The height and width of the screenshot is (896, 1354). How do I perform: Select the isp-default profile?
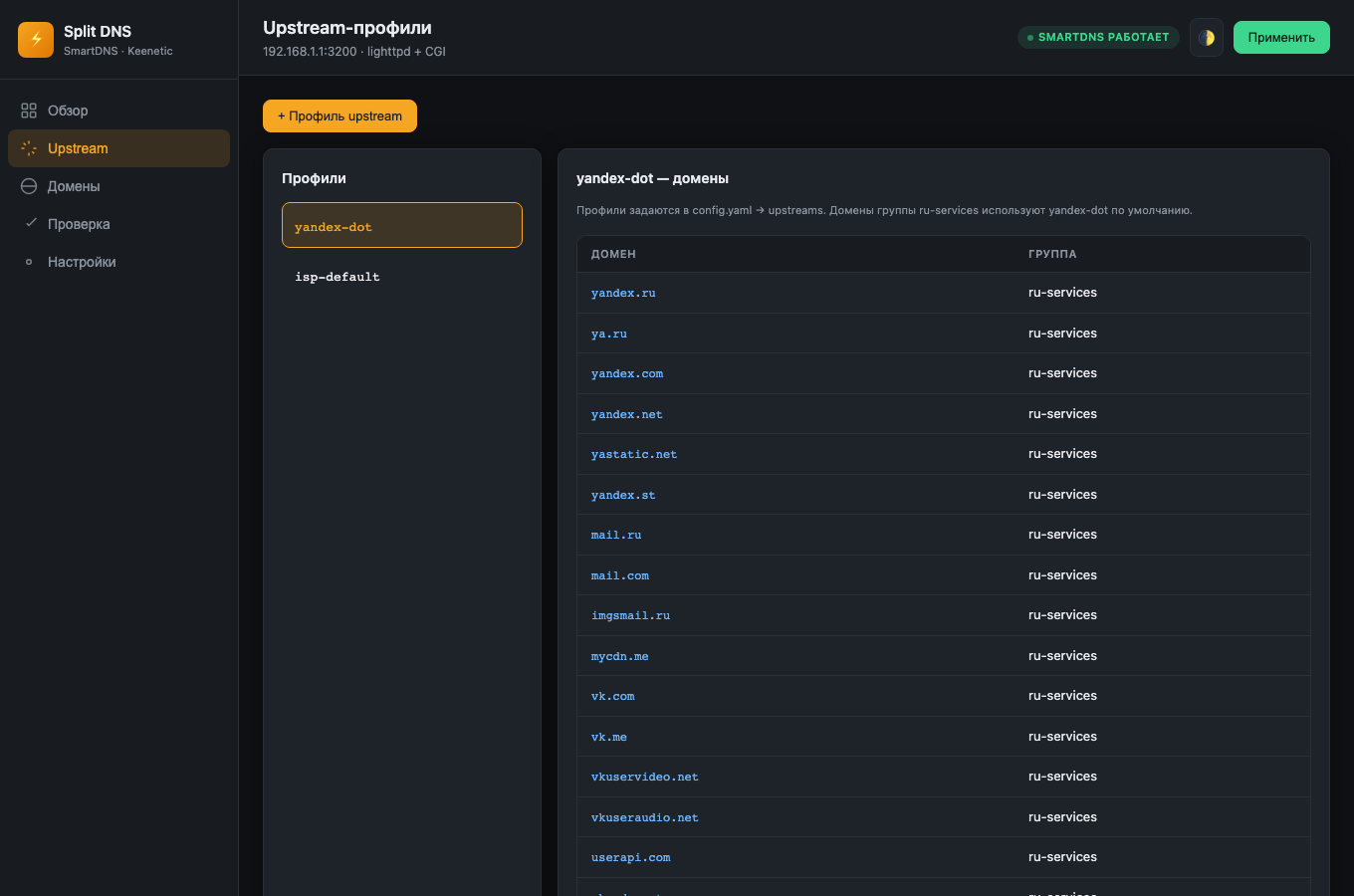(402, 277)
